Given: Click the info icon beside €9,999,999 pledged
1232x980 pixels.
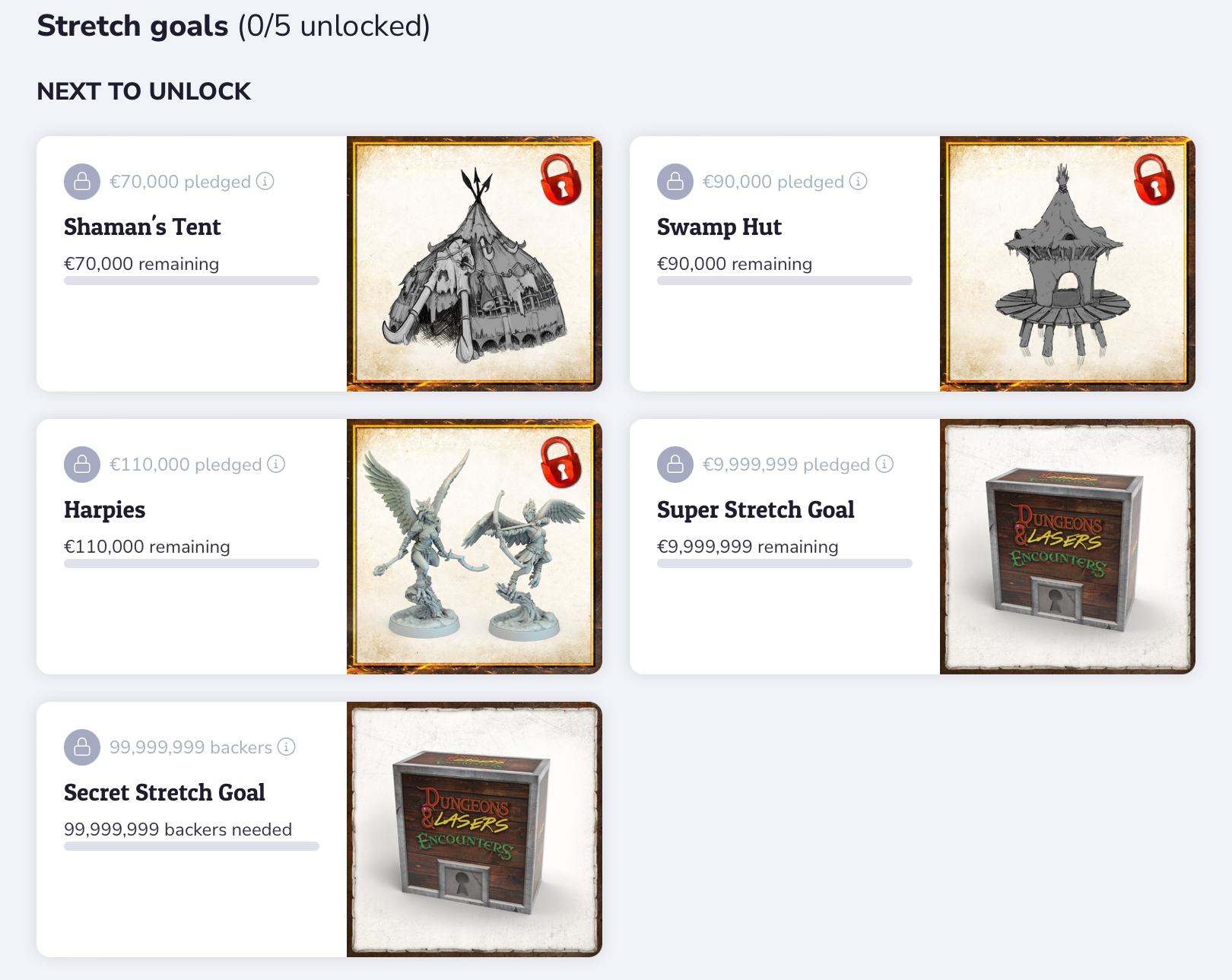Looking at the screenshot, I should point(884,464).
